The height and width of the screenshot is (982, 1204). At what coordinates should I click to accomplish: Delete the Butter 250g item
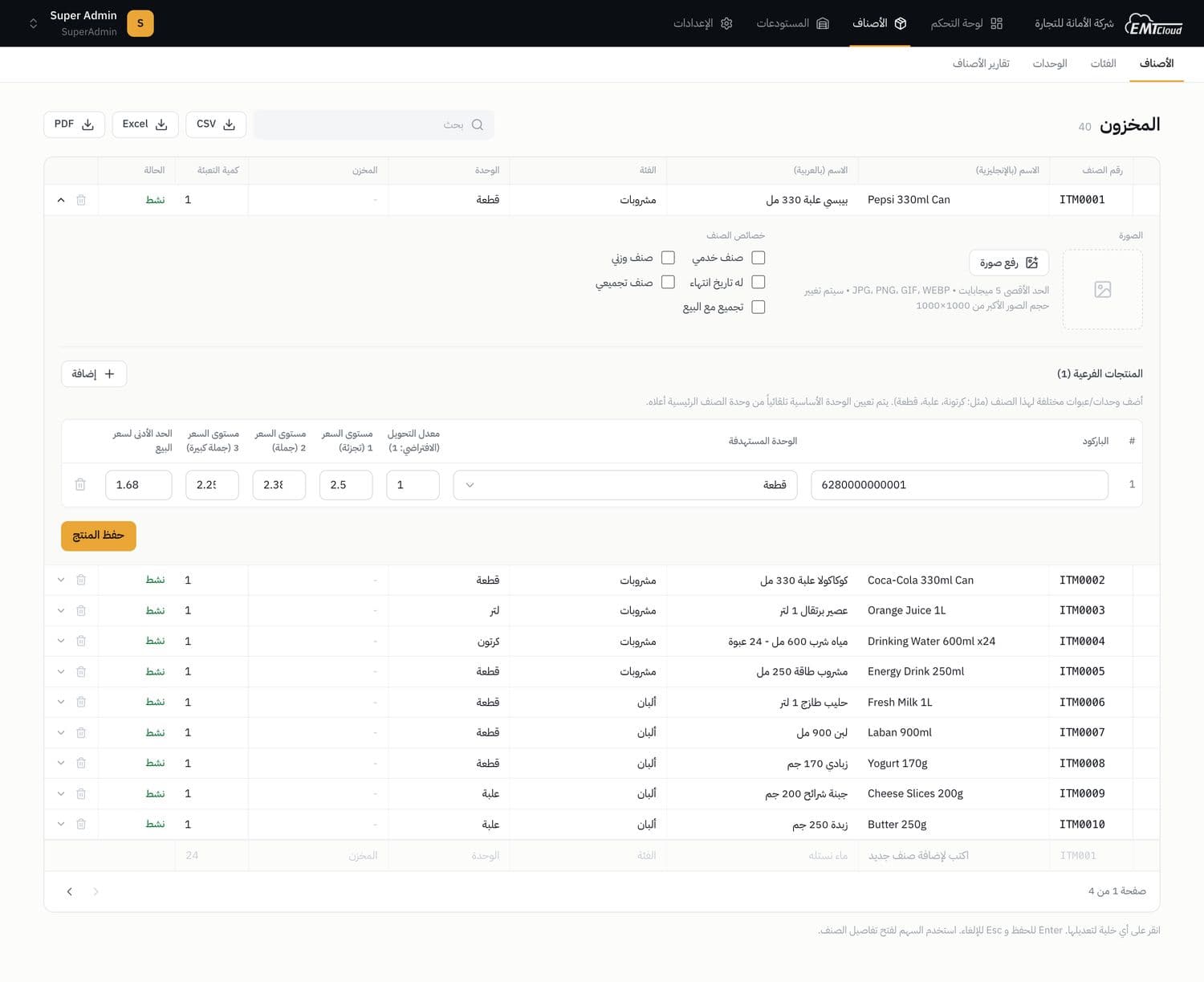click(81, 824)
